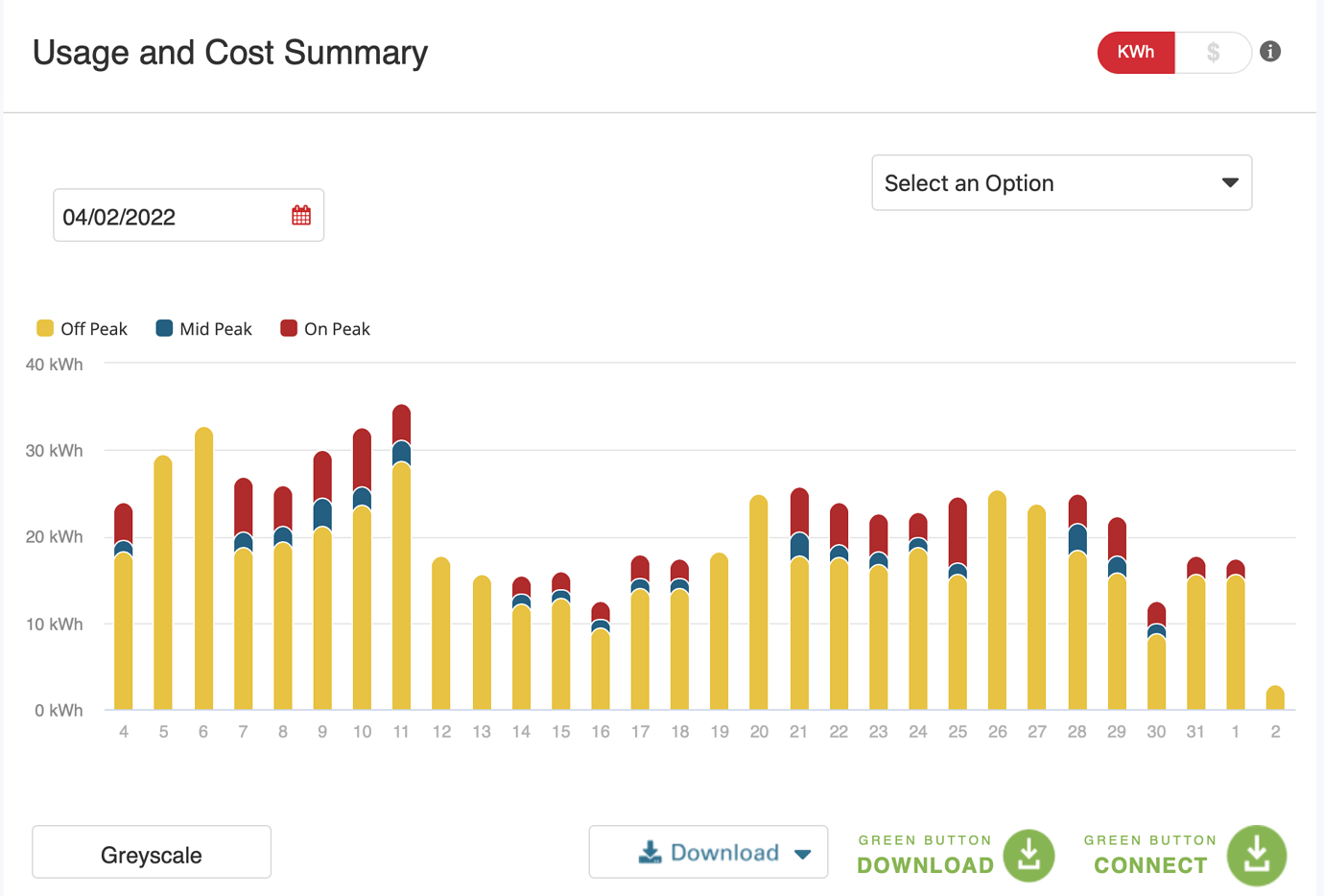Select the tallest bar for April 11
1324x896 pixels.
click(x=401, y=556)
